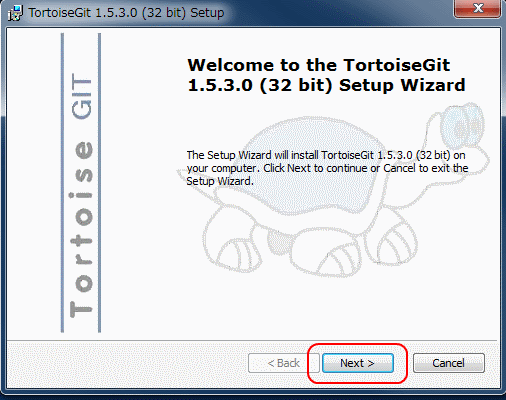Click the empty title bar area beside the title
This screenshot has width=506, height=400.
pos(337,13)
